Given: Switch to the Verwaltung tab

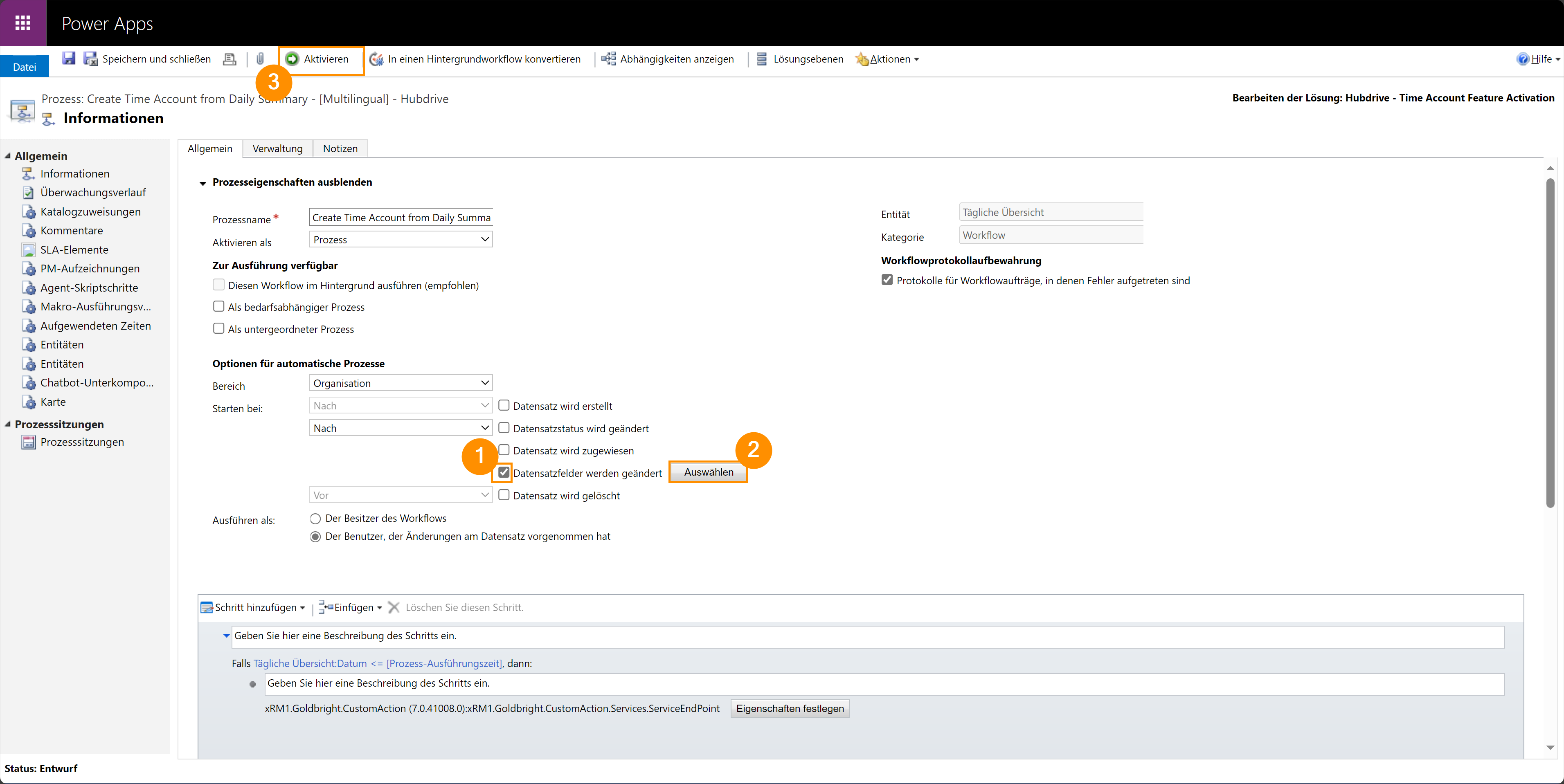Looking at the screenshot, I should point(277,149).
